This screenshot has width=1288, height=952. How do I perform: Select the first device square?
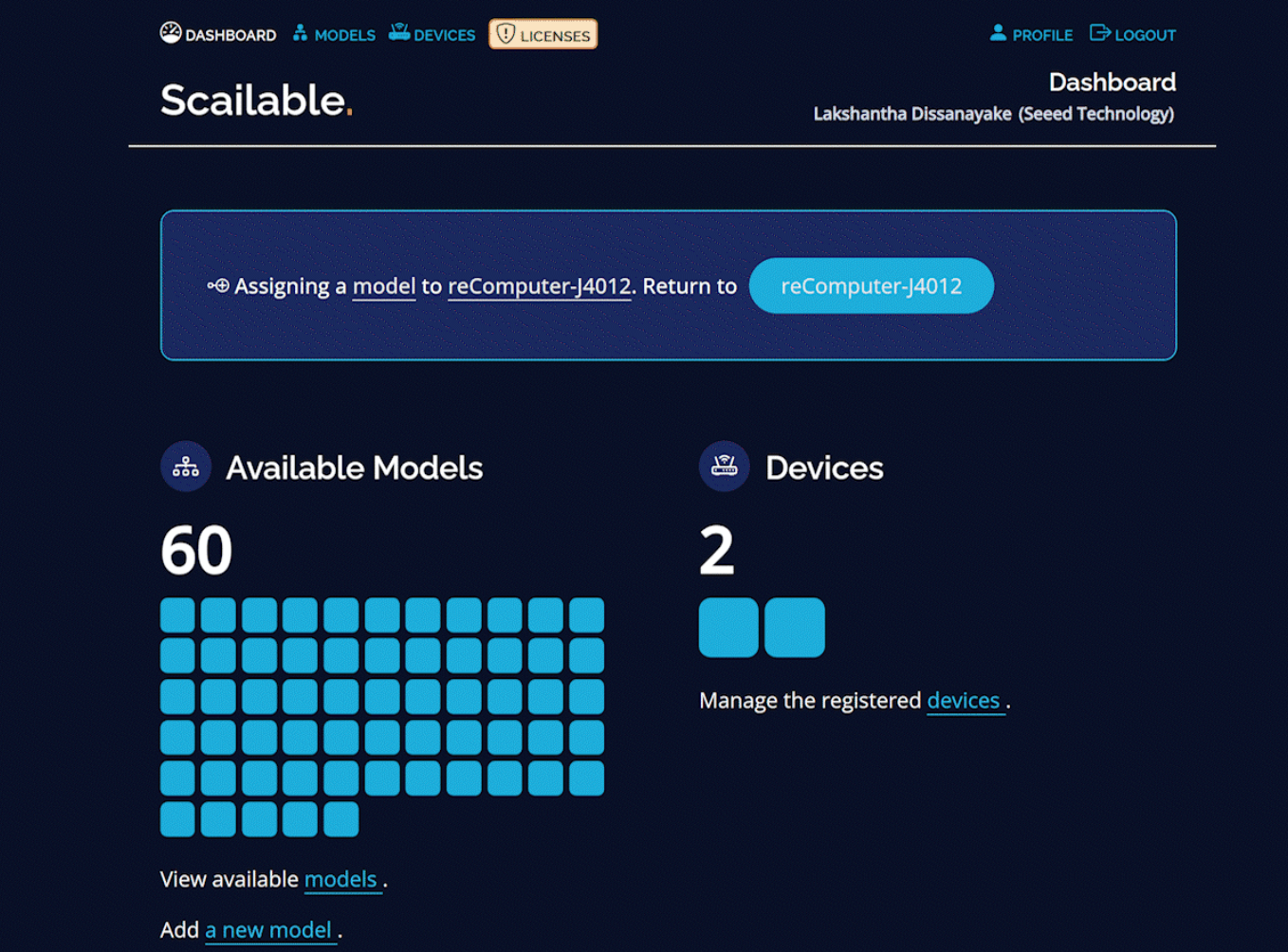coord(728,628)
